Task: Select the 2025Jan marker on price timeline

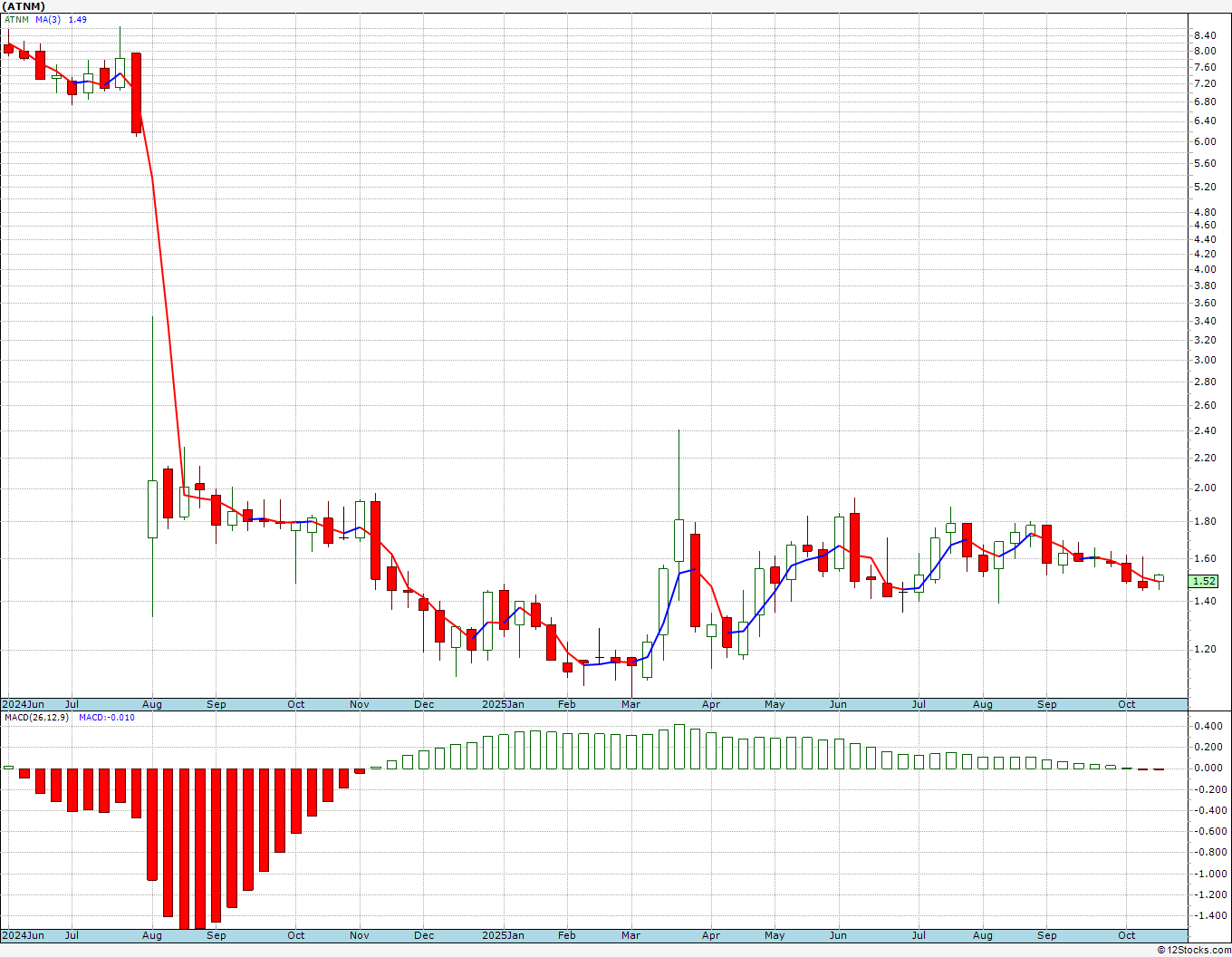Action: pos(503,704)
